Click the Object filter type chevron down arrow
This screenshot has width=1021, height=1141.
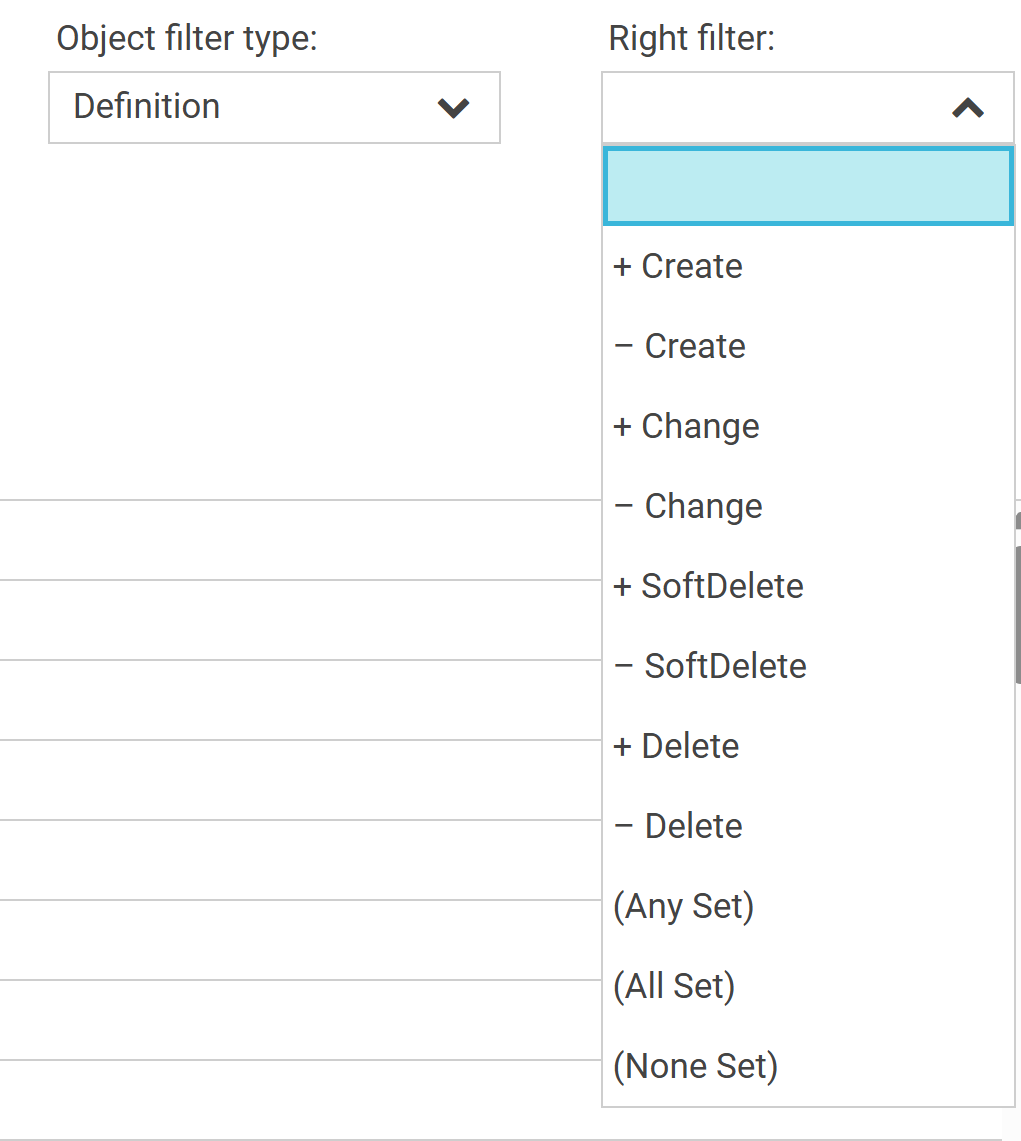(453, 108)
